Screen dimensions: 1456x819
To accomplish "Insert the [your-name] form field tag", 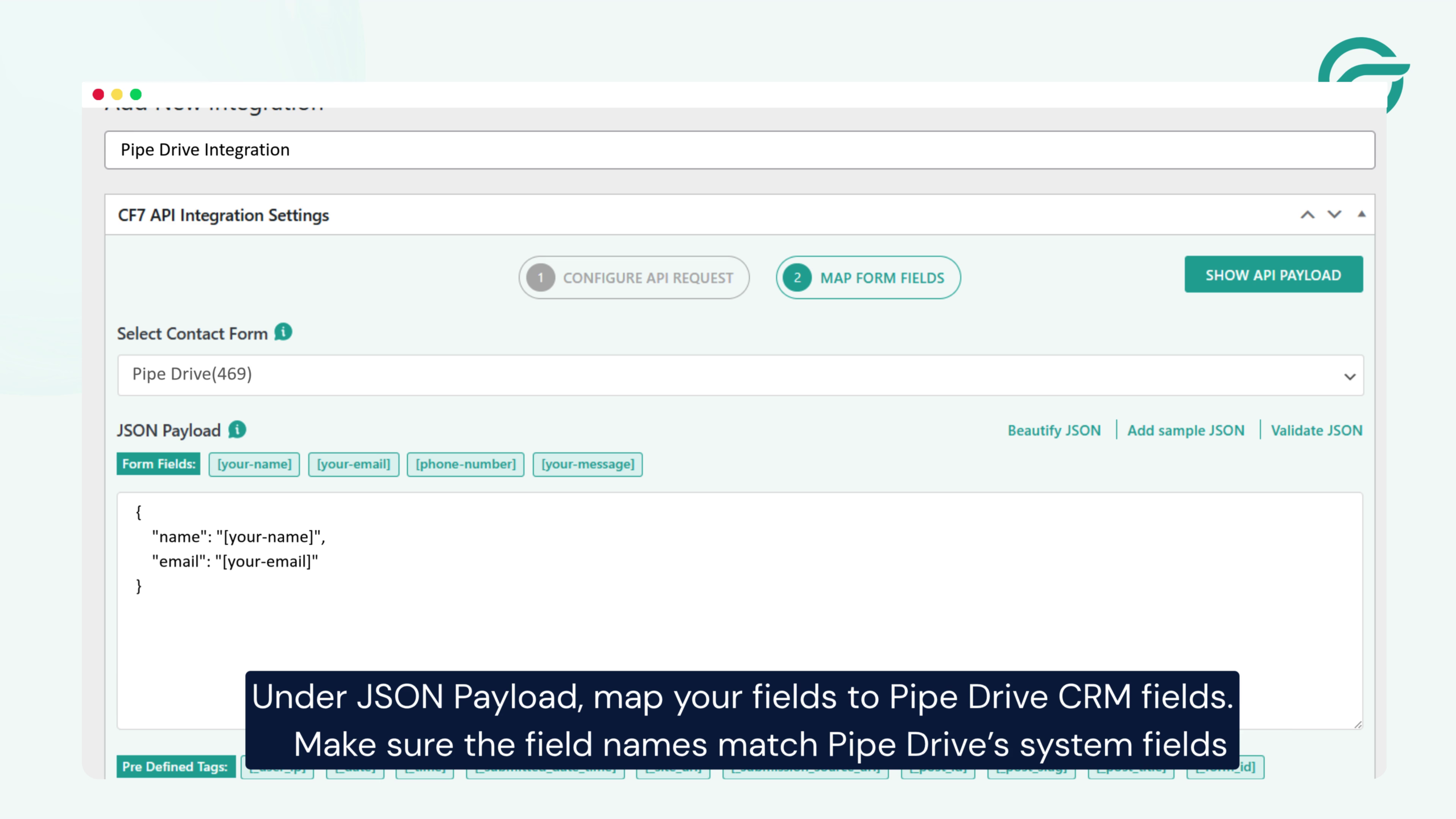I will pos(254,464).
